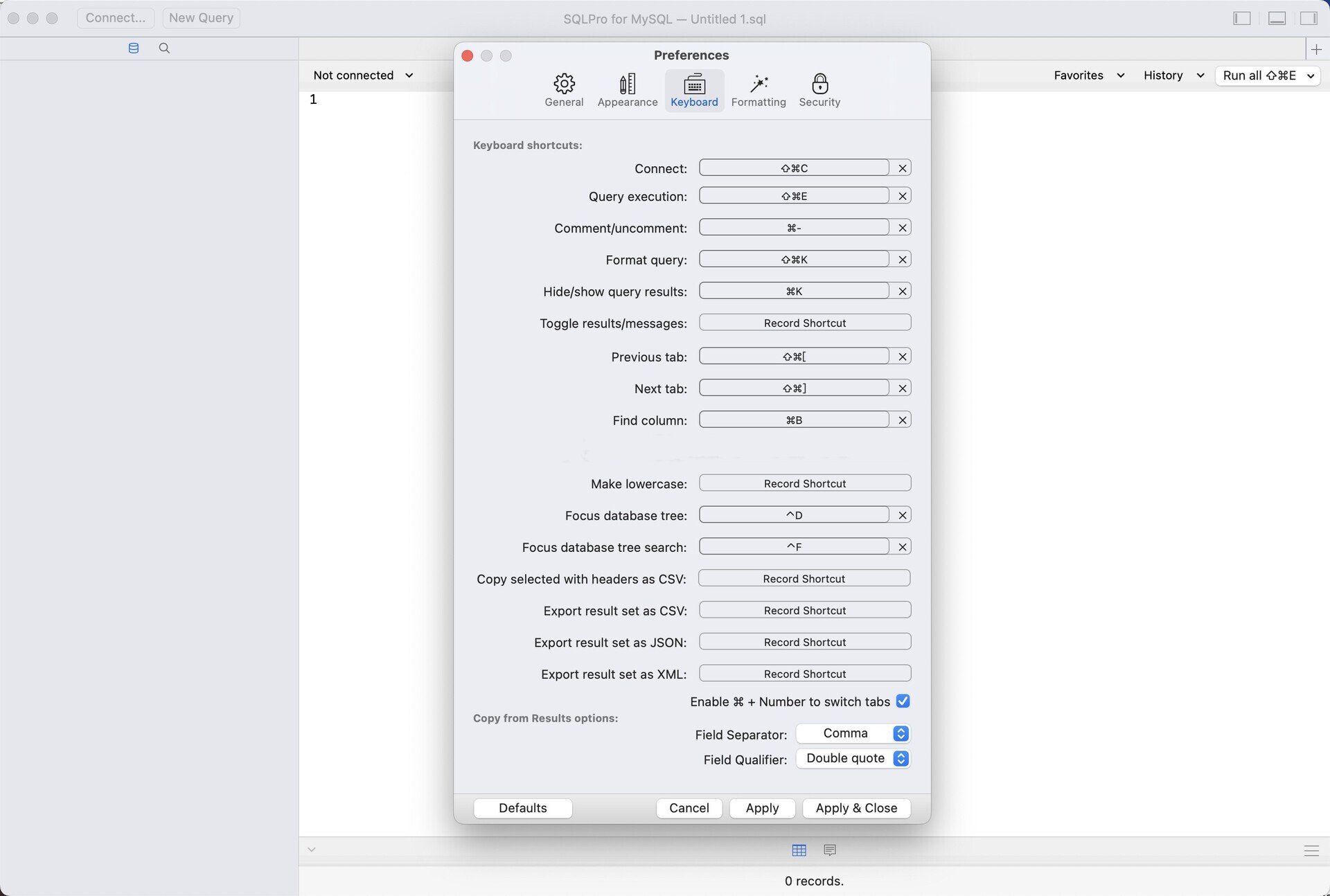The image size is (1330, 896).
Task: Click the Apply button
Action: [762, 808]
